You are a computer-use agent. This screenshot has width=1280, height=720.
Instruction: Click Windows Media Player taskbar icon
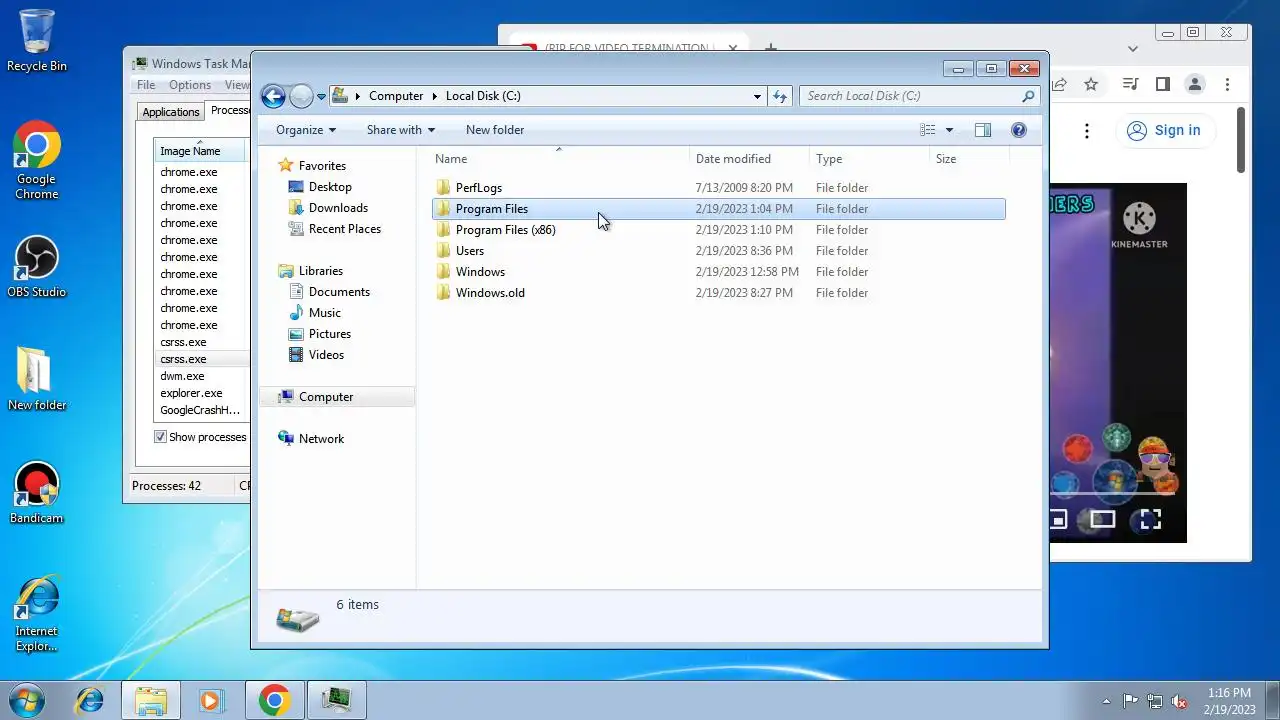point(210,700)
